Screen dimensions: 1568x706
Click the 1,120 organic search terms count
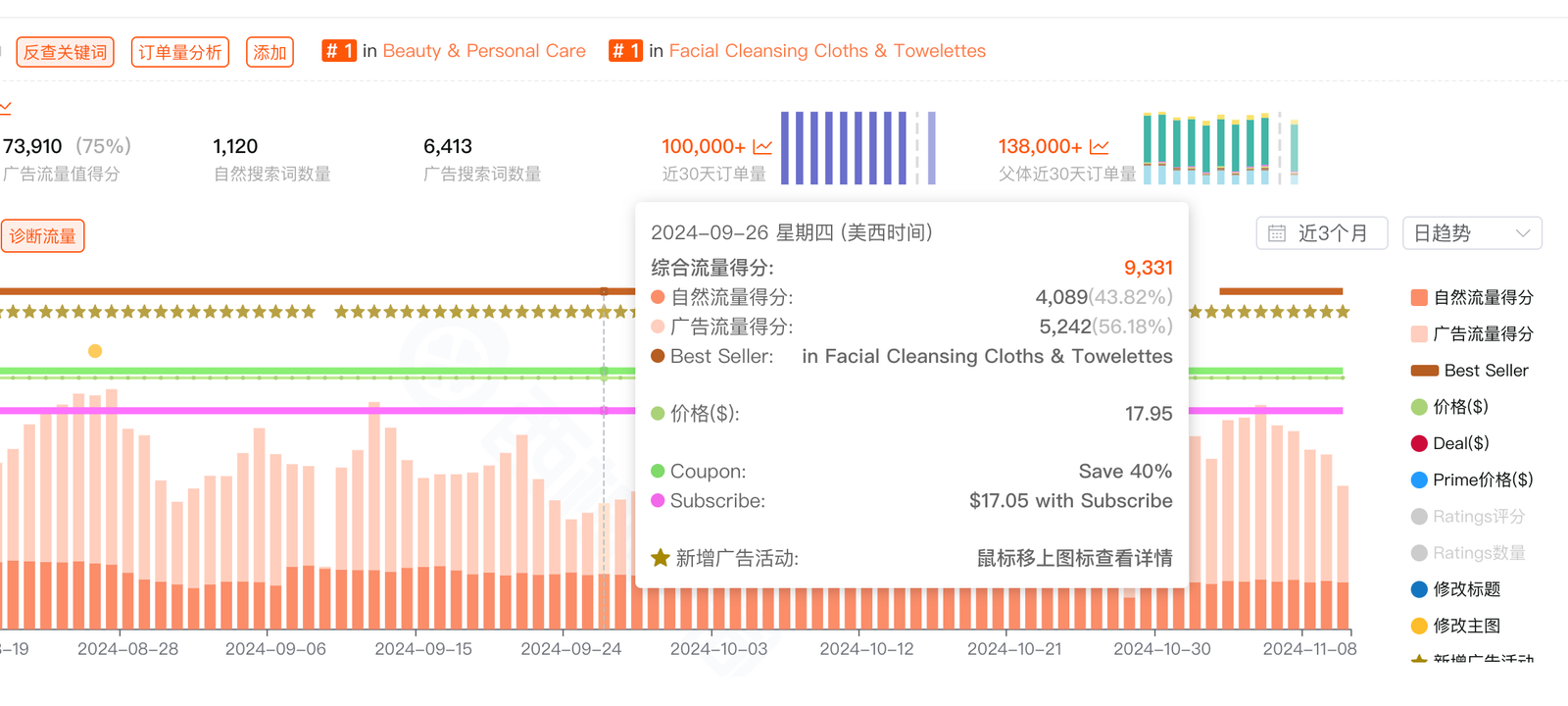point(235,147)
